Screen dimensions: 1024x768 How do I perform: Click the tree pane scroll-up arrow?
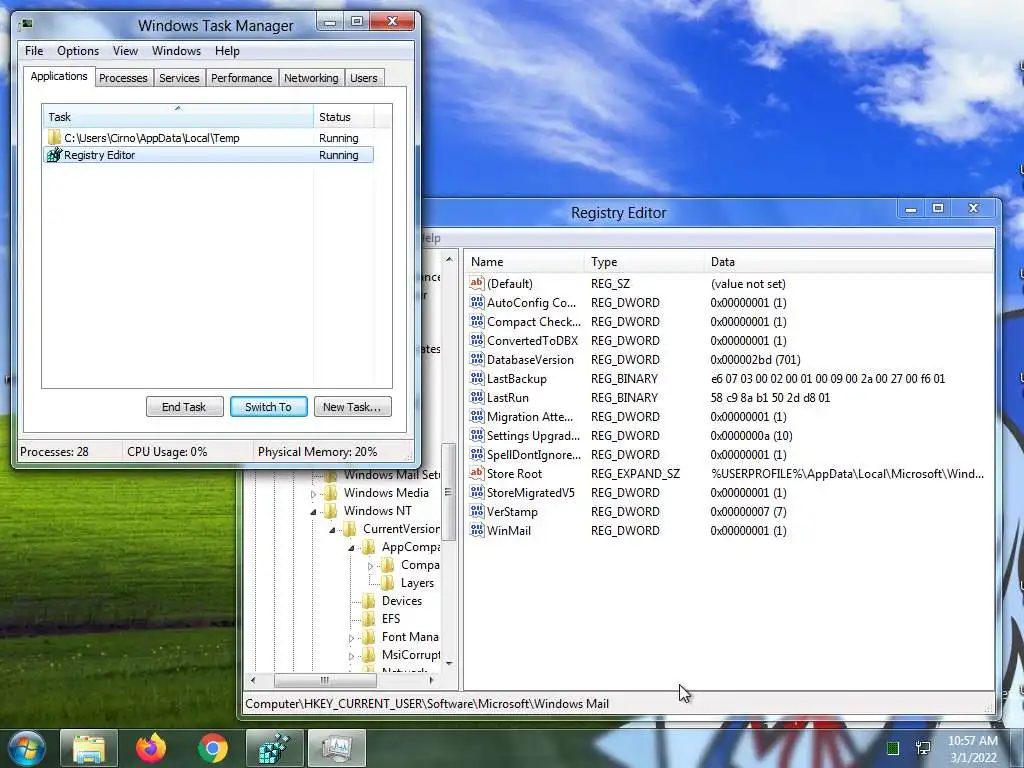pos(449,260)
